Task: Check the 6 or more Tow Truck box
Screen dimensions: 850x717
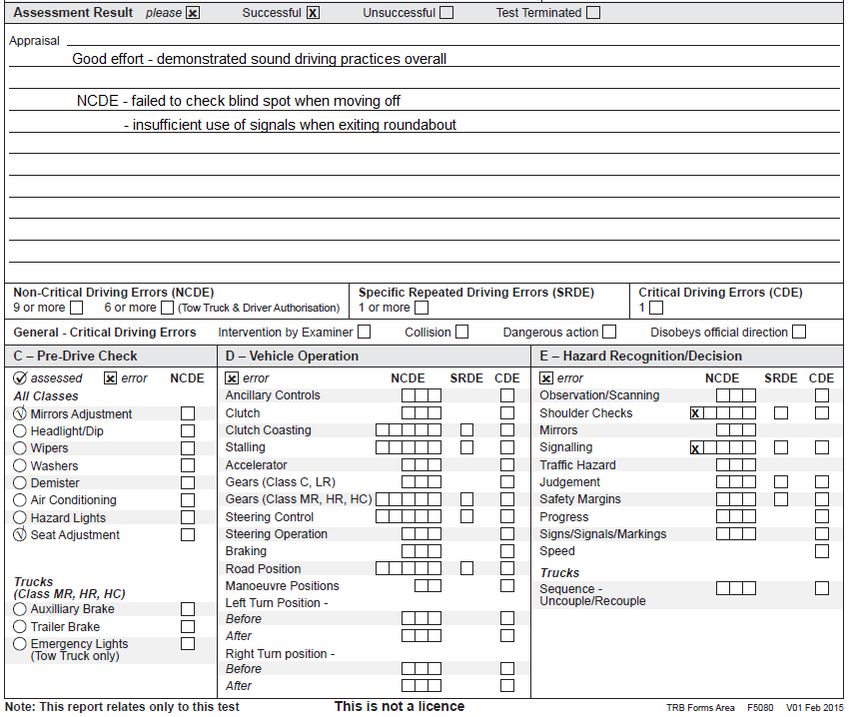Action: [x=168, y=308]
